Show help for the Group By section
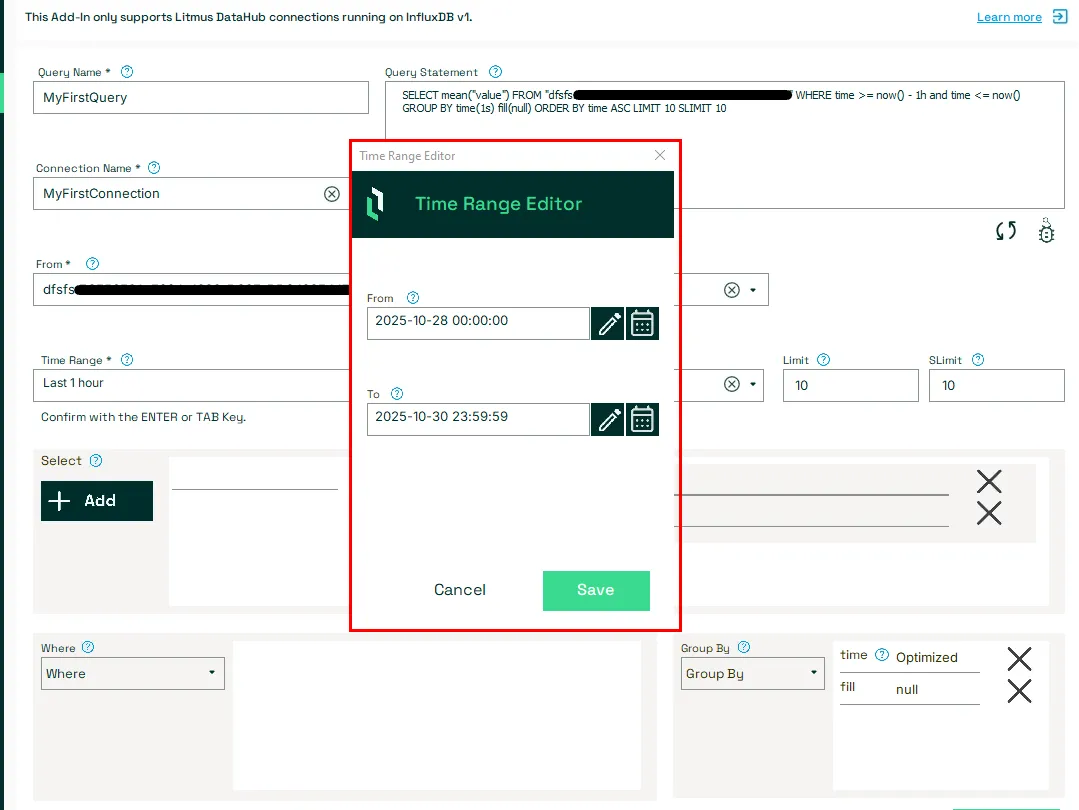The width and height of the screenshot is (1079, 810). 744,647
